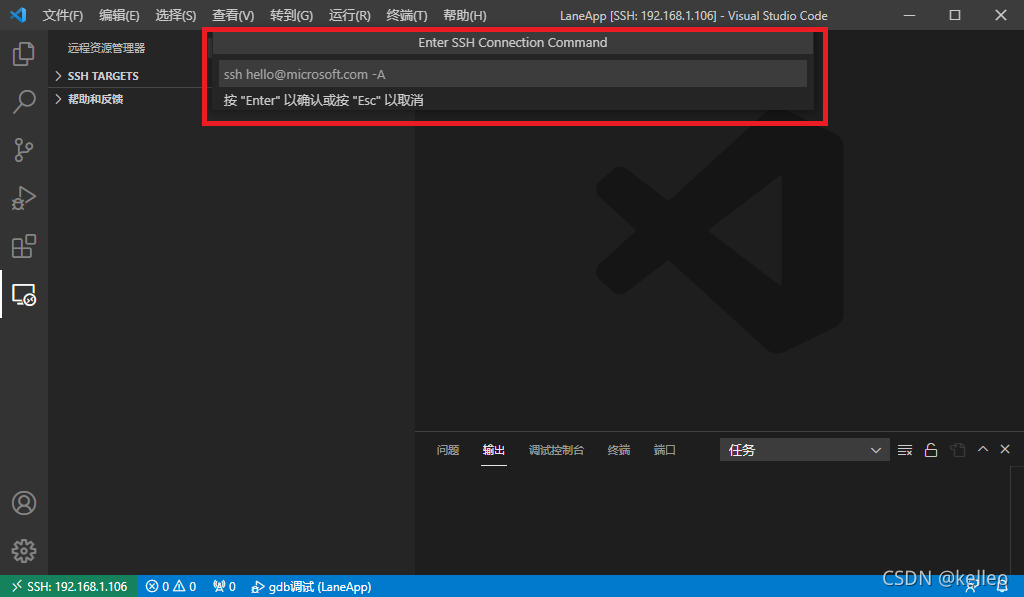This screenshot has height=597, width=1024.
Task: Open the log file icon in panel
Action: (957, 450)
